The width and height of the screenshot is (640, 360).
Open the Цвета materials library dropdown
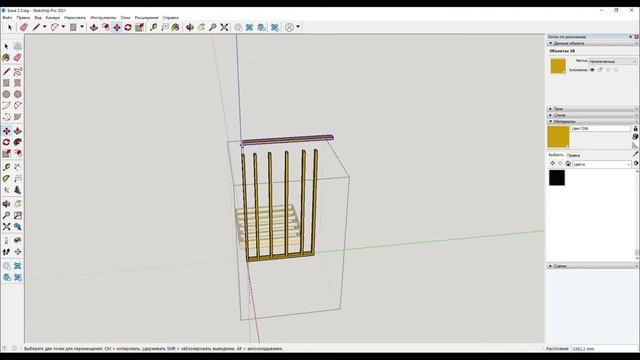coord(602,164)
